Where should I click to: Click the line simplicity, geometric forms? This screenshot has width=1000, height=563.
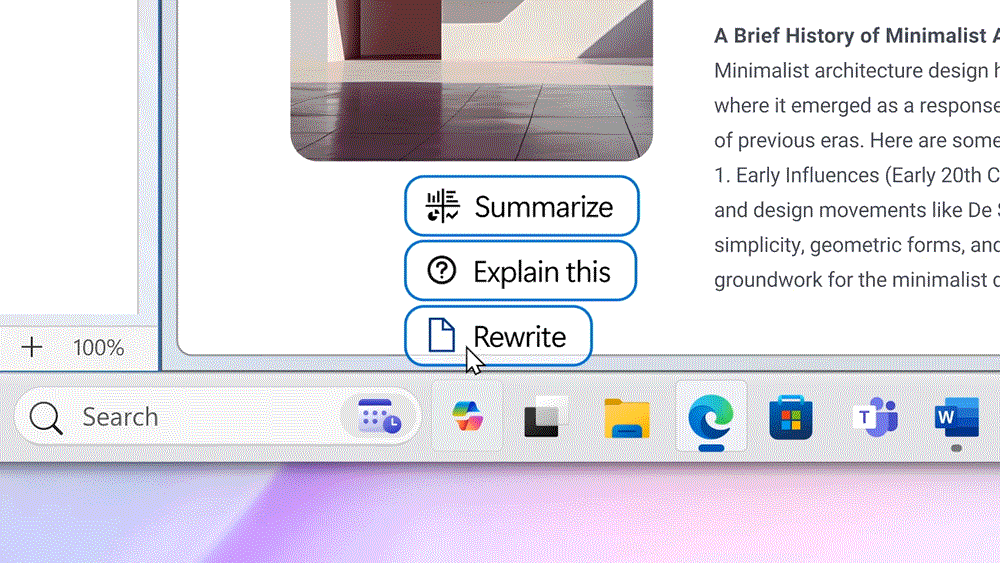(x=857, y=245)
